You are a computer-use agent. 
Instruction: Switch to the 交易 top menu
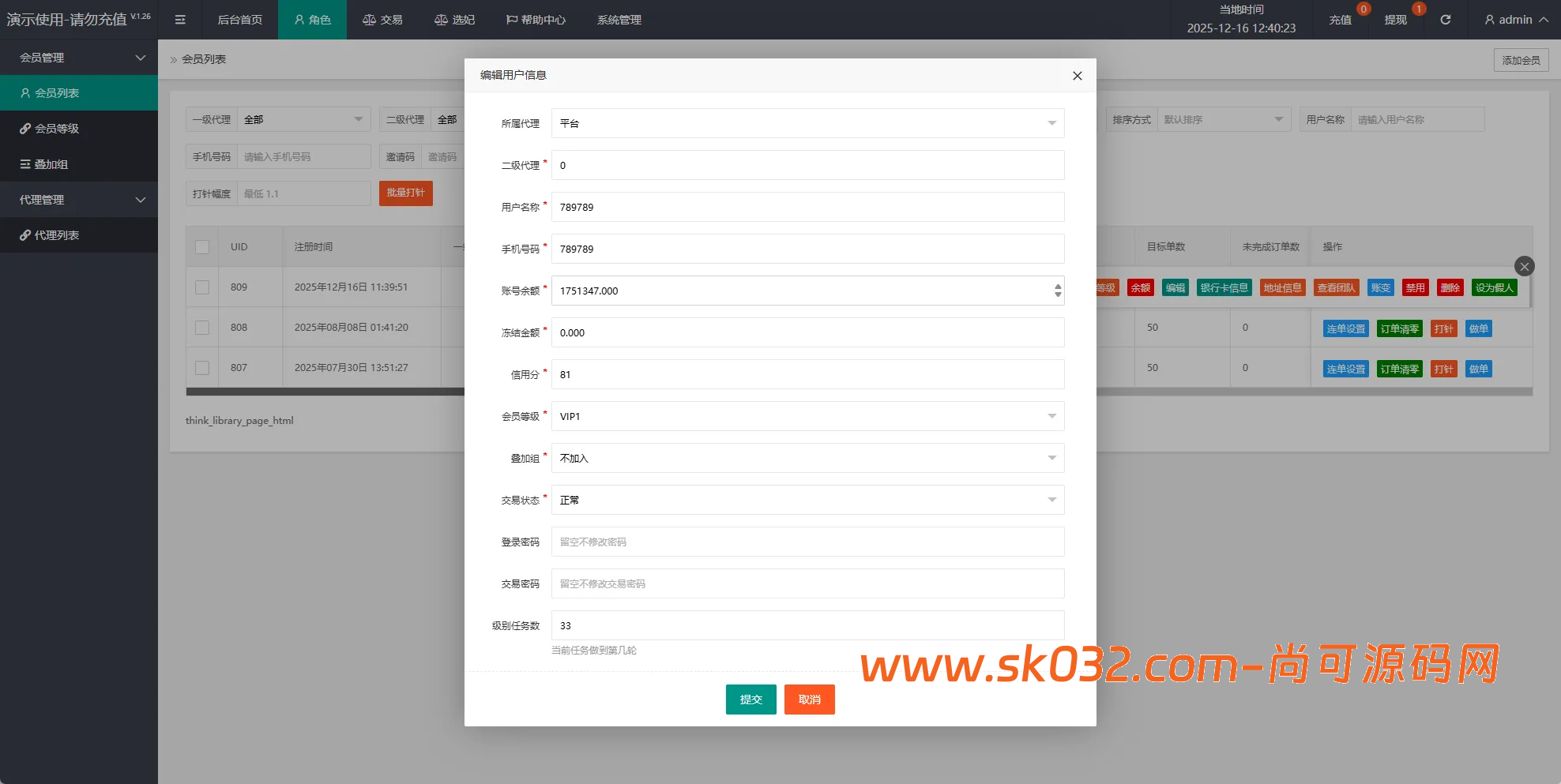(x=382, y=20)
